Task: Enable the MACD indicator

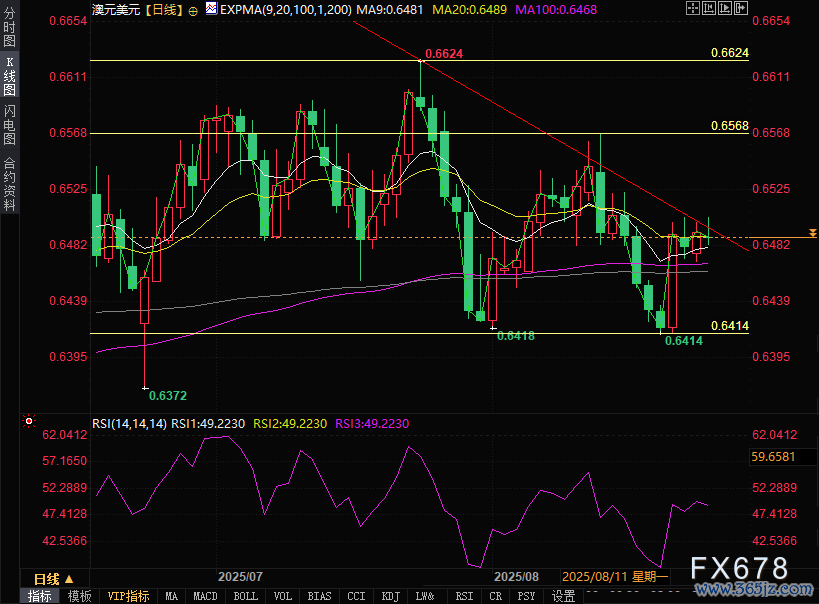Action: [205, 596]
